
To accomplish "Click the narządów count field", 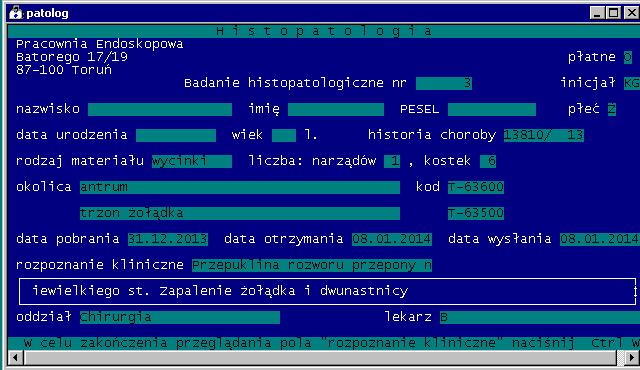I will click(x=392, y=161).
